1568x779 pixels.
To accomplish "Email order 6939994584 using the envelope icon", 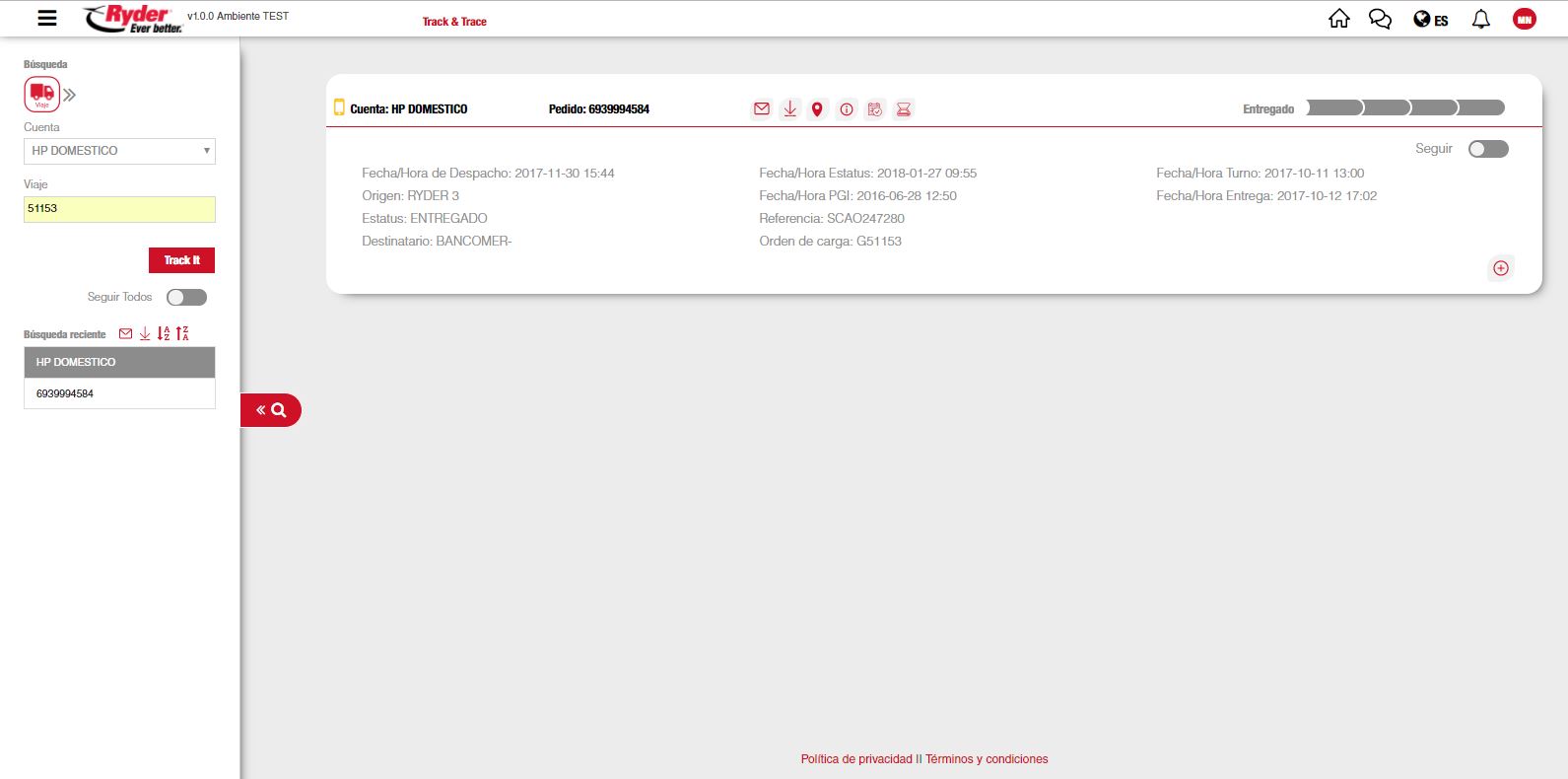I will pyautogui.click(x=762, y=109).
